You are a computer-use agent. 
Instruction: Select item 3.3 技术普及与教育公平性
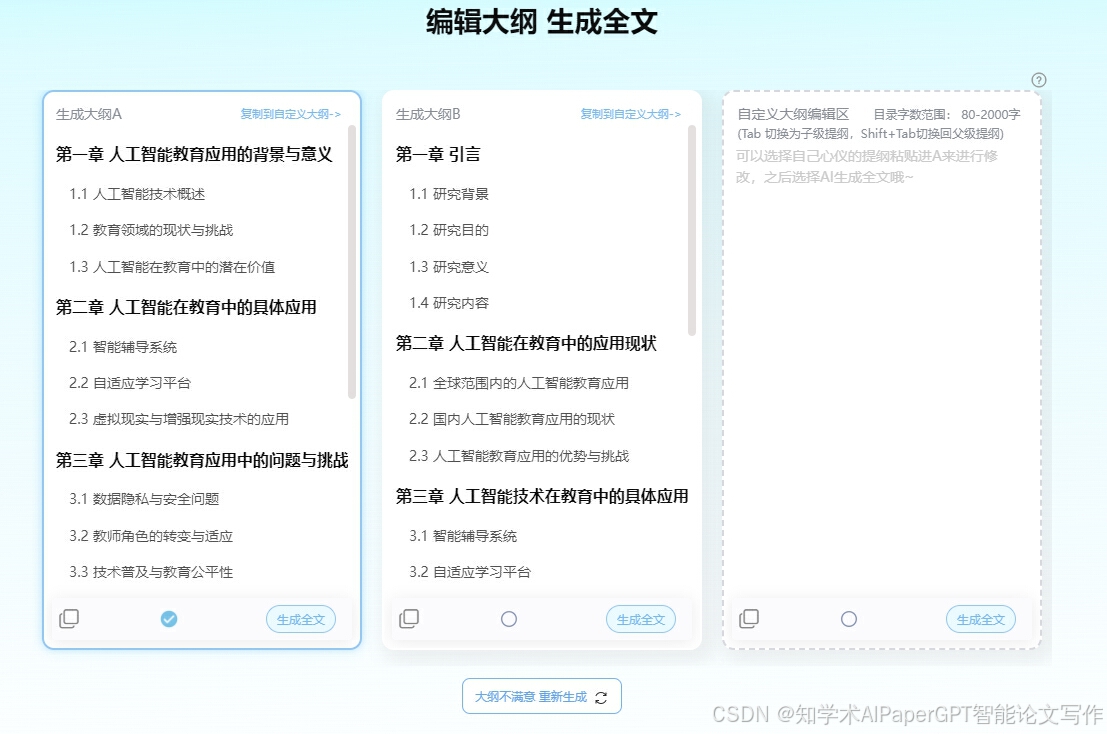click(151, 572)
